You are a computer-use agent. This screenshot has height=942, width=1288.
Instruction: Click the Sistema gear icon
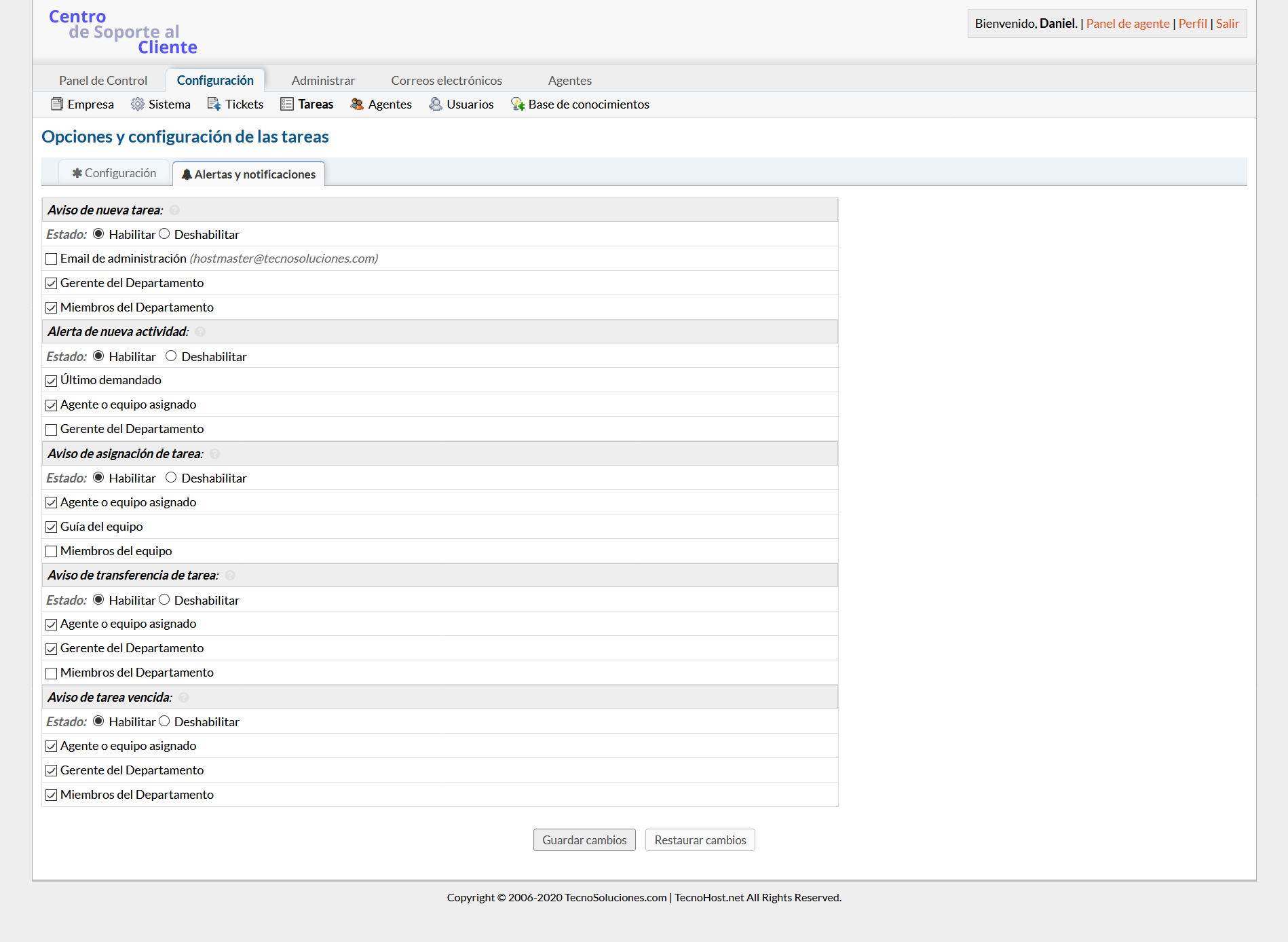tap(138, 104)
